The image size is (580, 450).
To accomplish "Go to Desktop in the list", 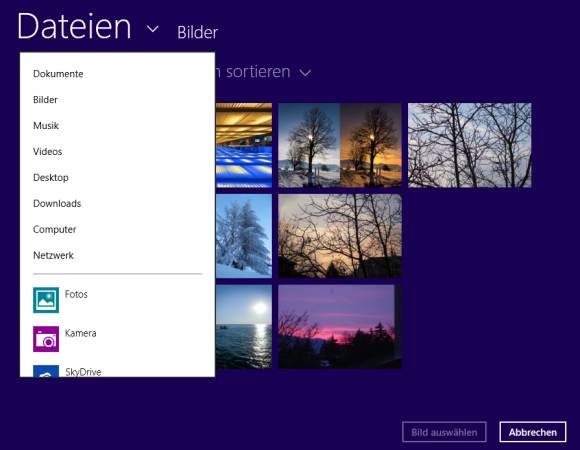I will (51, 177).
